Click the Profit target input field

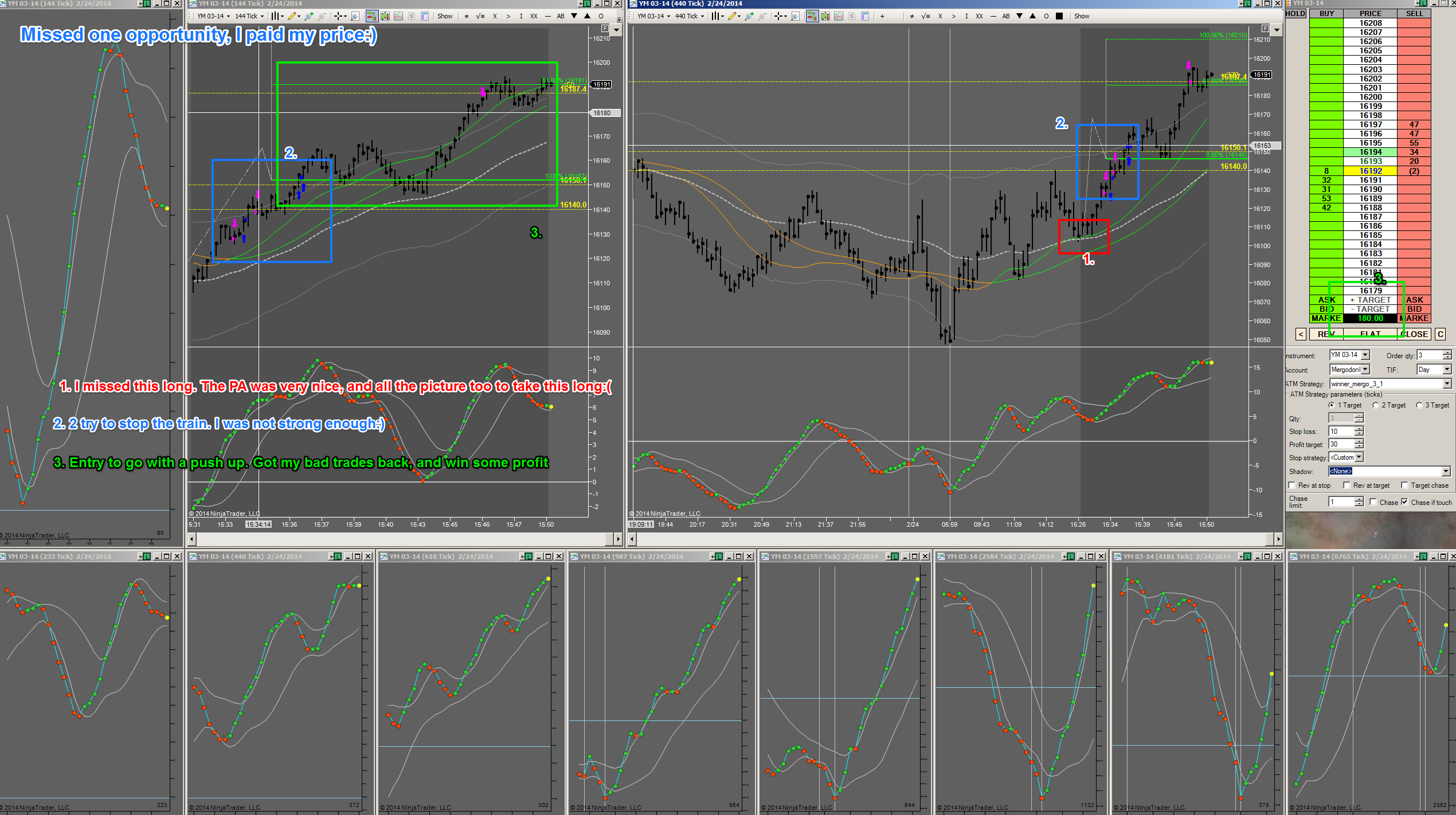point(1341,444)
